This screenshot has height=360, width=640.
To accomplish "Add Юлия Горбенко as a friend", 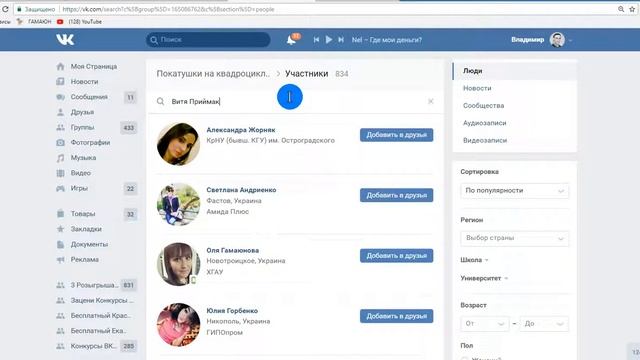I will coord(396,316).
